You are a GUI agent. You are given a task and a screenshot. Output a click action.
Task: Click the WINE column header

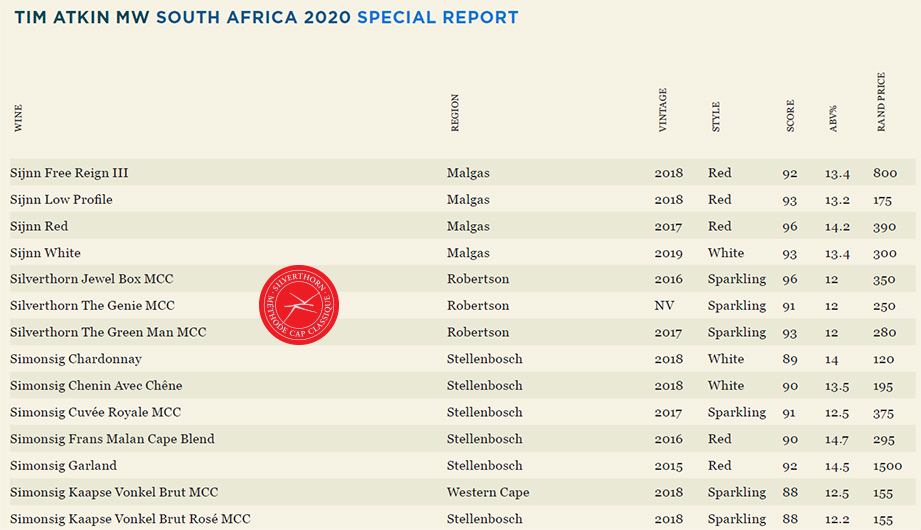pyautogui.click(x=18, y=118)
